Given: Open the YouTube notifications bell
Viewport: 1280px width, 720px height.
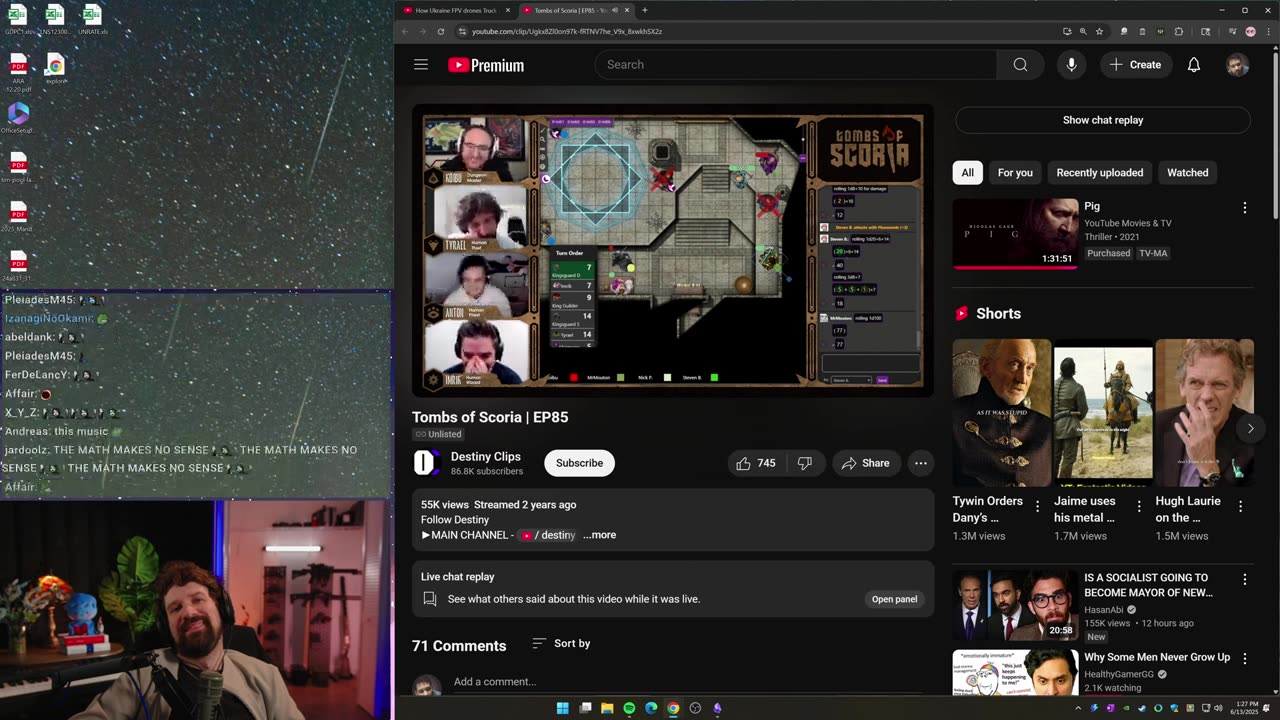Looking at the screenshot, I should coord(1194,65).
